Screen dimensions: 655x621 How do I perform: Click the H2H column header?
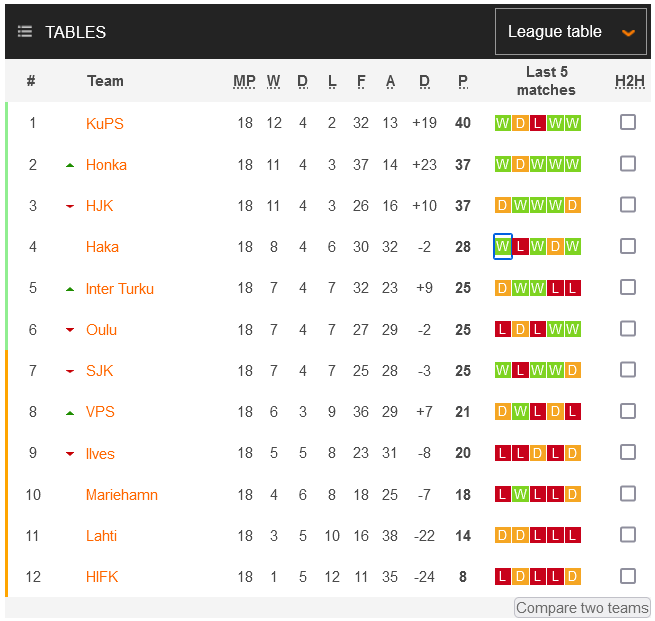[630, 81]
